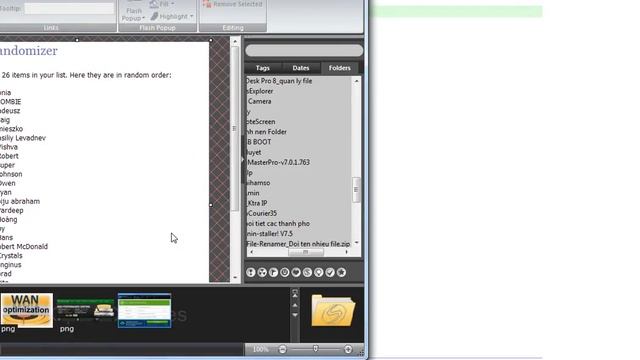Click Remove Selected in Editing group
Screen dimensions: 640x360
(x=233, y=4)
